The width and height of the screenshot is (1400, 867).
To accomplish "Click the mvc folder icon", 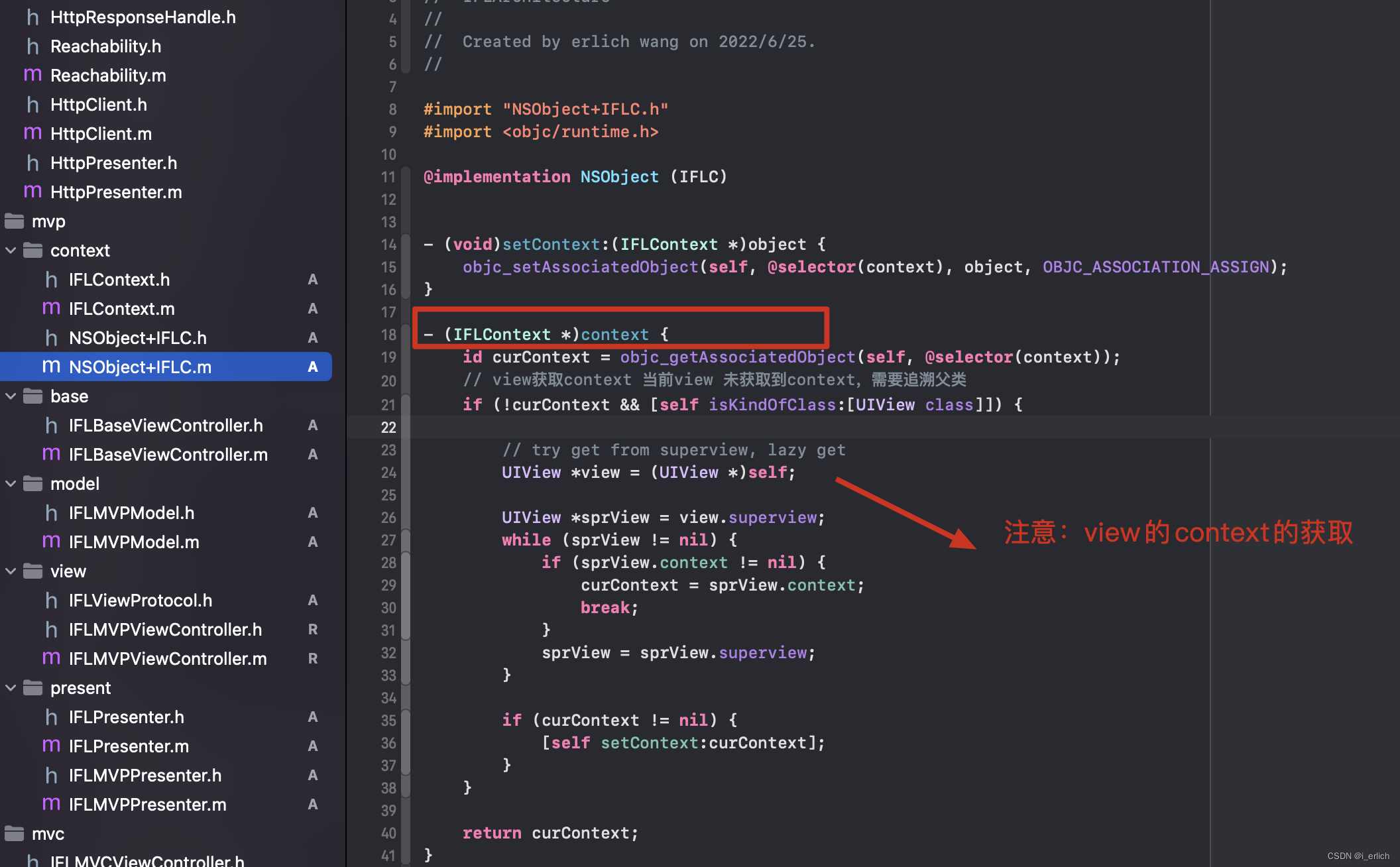I will (x=14, y=833).
